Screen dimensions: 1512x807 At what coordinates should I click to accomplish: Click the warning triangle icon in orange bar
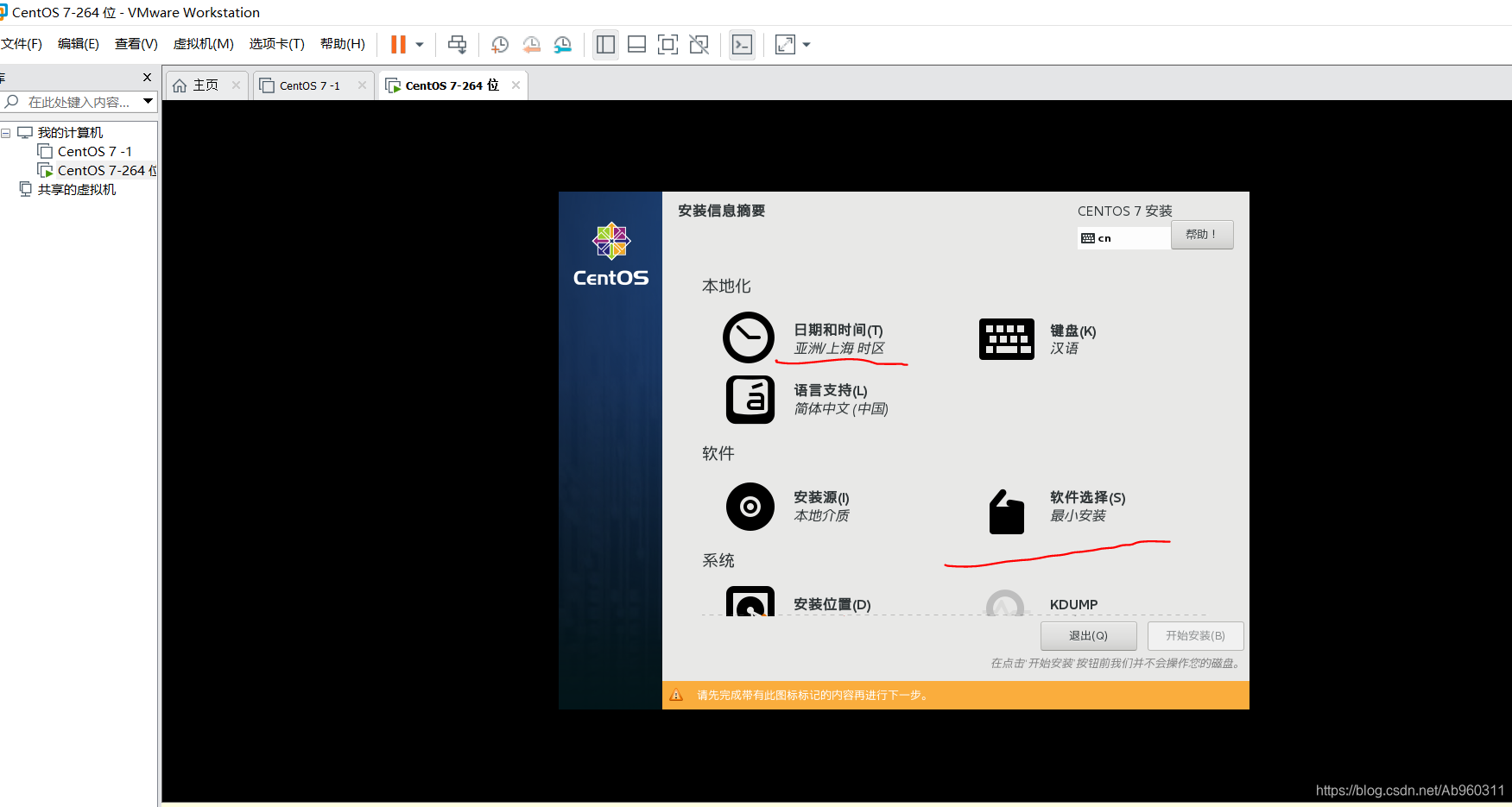point(676,695)
